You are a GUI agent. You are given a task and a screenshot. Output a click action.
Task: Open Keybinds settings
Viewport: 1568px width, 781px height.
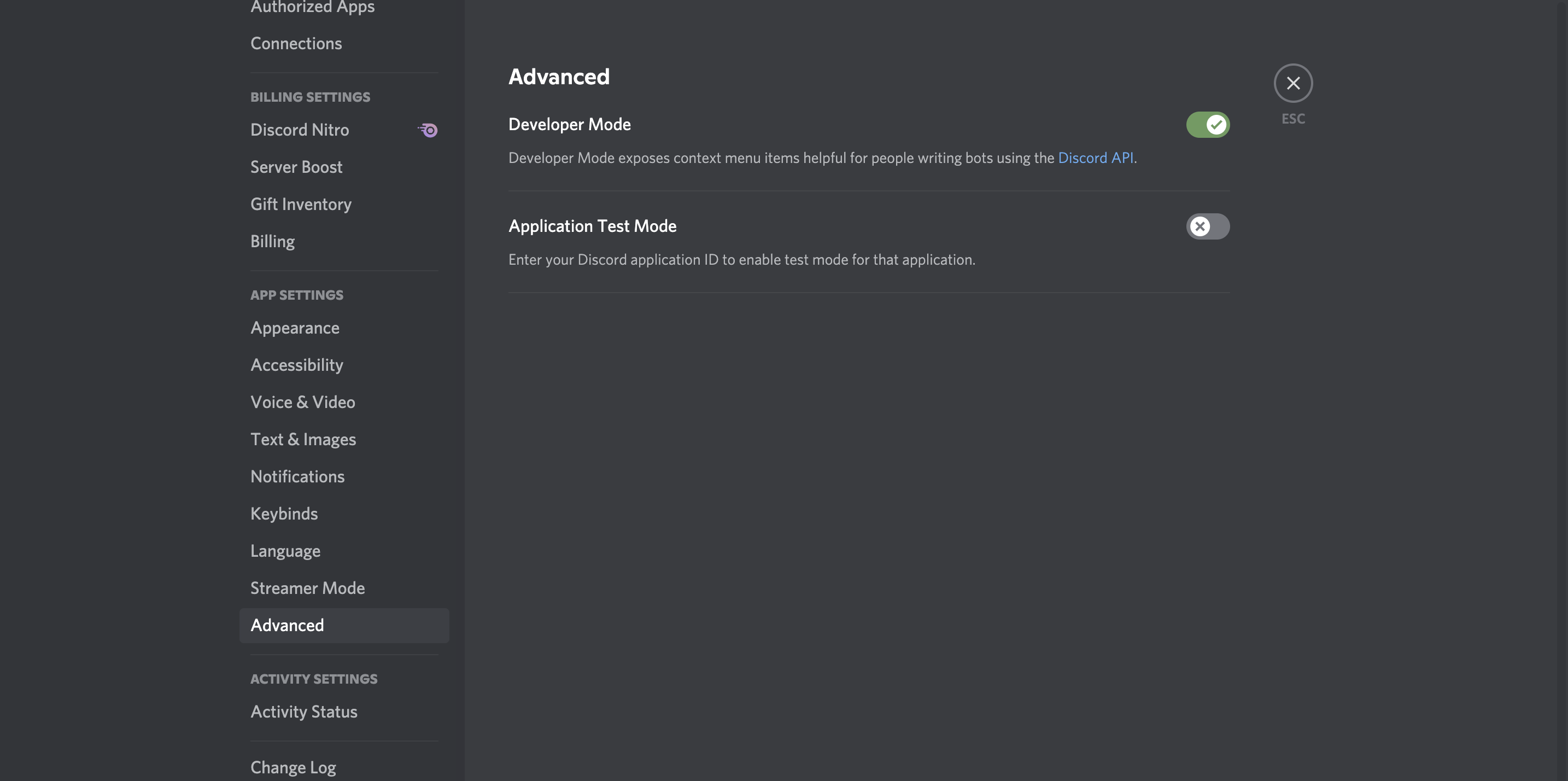pyautogui.click(x=284, y=513)
